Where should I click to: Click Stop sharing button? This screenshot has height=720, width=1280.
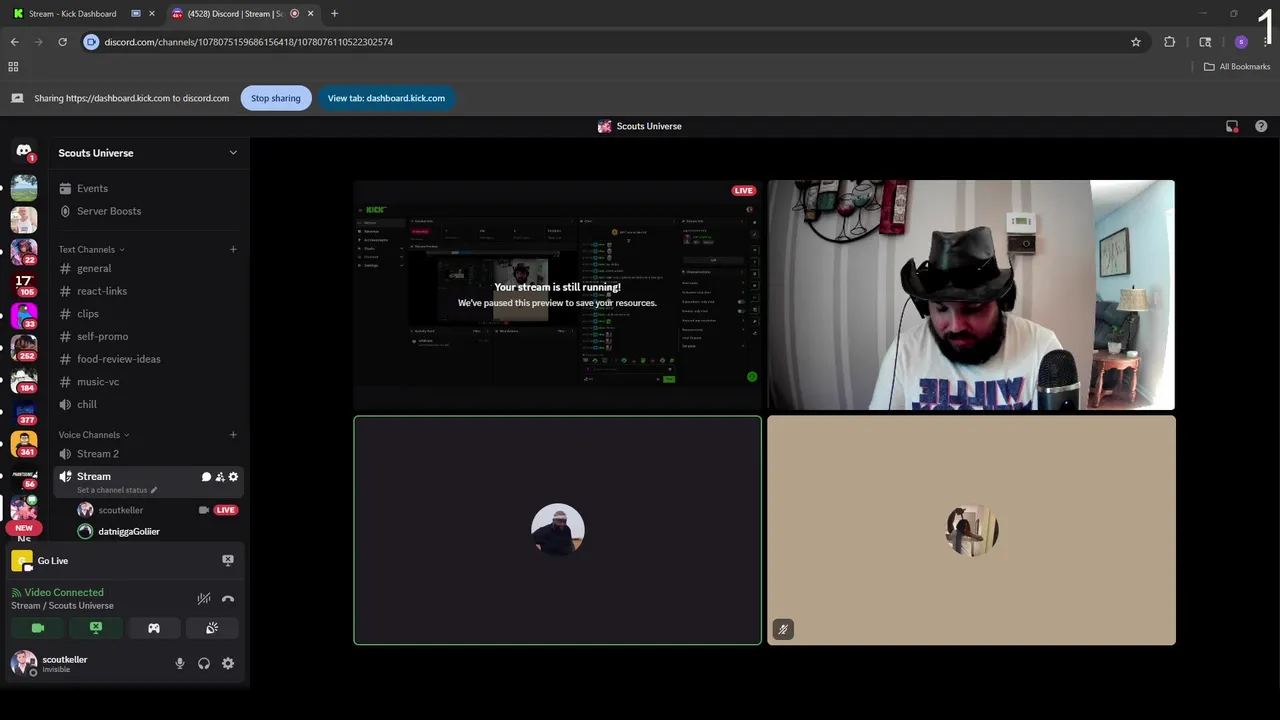pos(276,98)
